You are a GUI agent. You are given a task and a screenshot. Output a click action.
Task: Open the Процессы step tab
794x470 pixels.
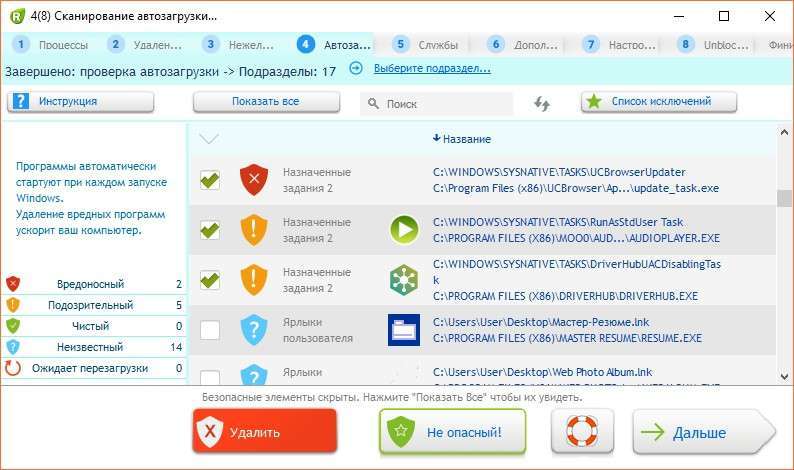coord(50,45)
